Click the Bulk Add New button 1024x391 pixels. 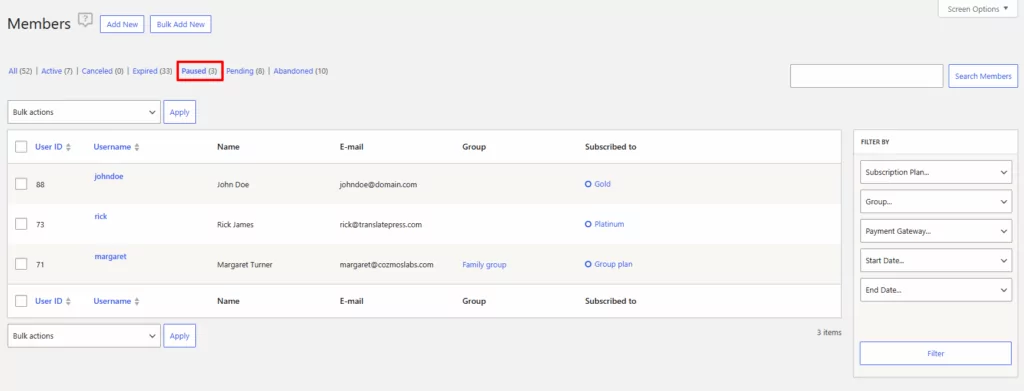[180, 25]
